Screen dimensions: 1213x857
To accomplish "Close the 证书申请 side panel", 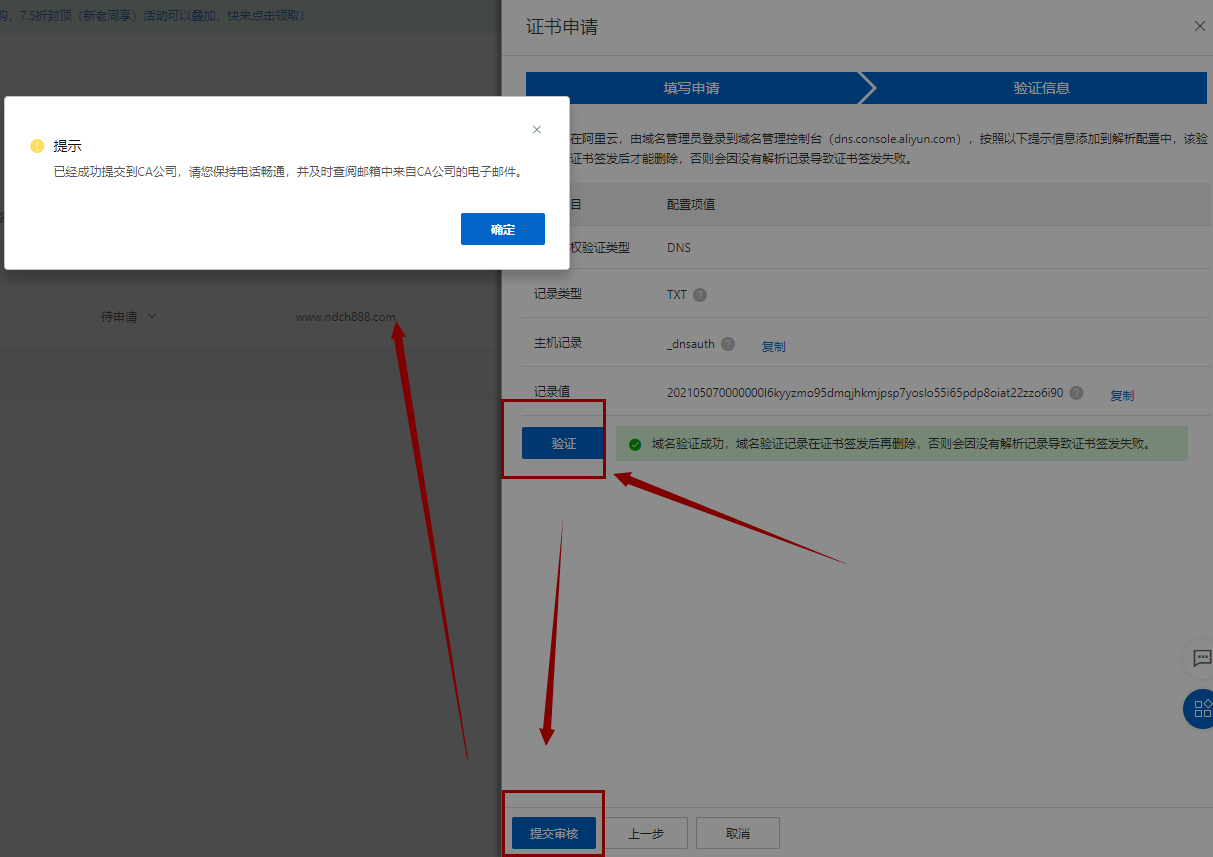I will 1199,26.
